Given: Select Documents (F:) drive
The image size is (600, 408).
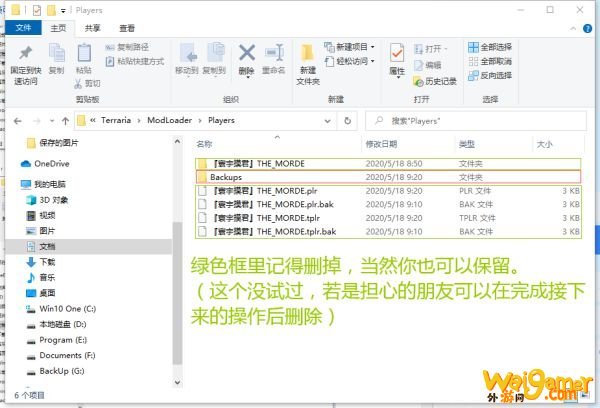Looking at the screenshot, I should 60,356.
